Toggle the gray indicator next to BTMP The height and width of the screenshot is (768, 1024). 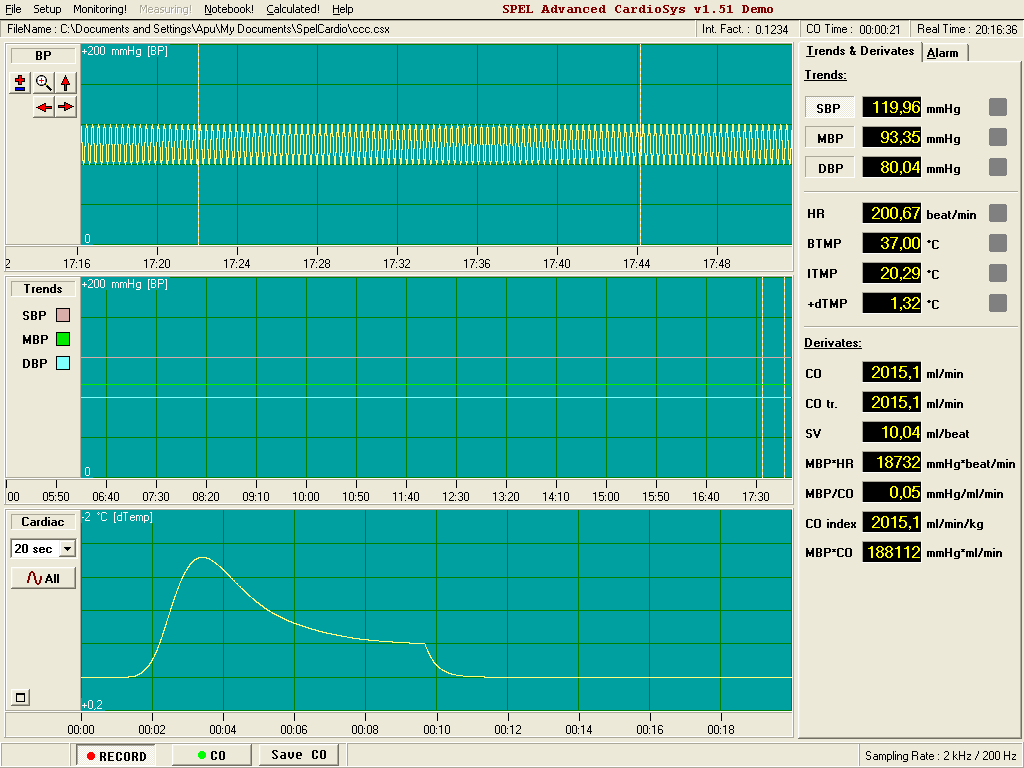point(998,243)
